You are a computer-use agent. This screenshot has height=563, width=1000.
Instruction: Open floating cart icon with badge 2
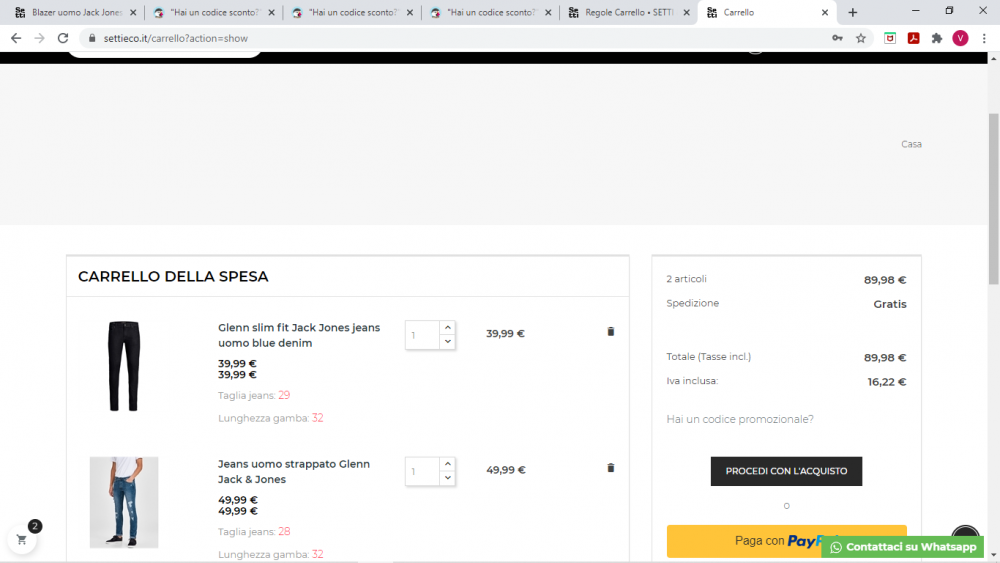[22, 539]
